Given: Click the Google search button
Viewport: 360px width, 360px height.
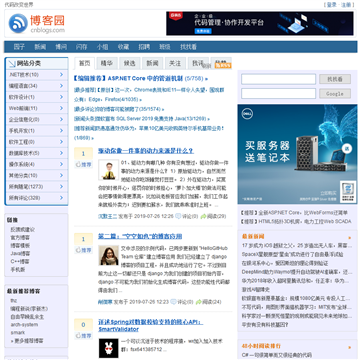Looking at the screenshot, I should click(x=335, y=94).
